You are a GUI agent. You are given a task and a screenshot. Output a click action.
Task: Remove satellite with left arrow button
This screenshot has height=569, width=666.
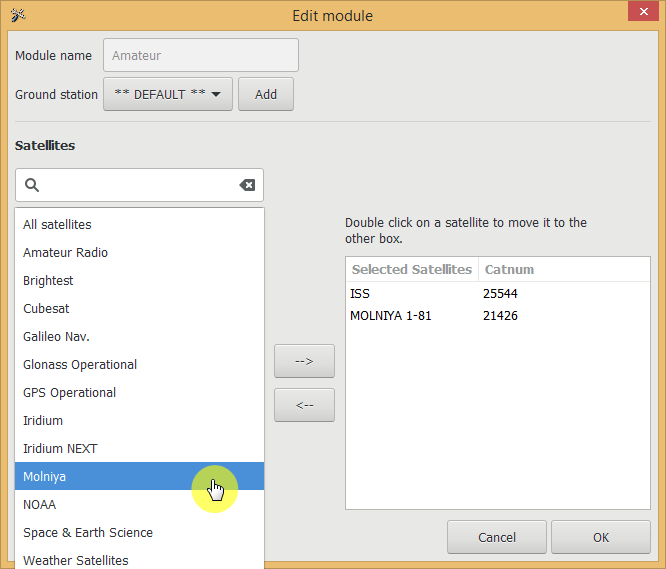click(x=304, y=405)
